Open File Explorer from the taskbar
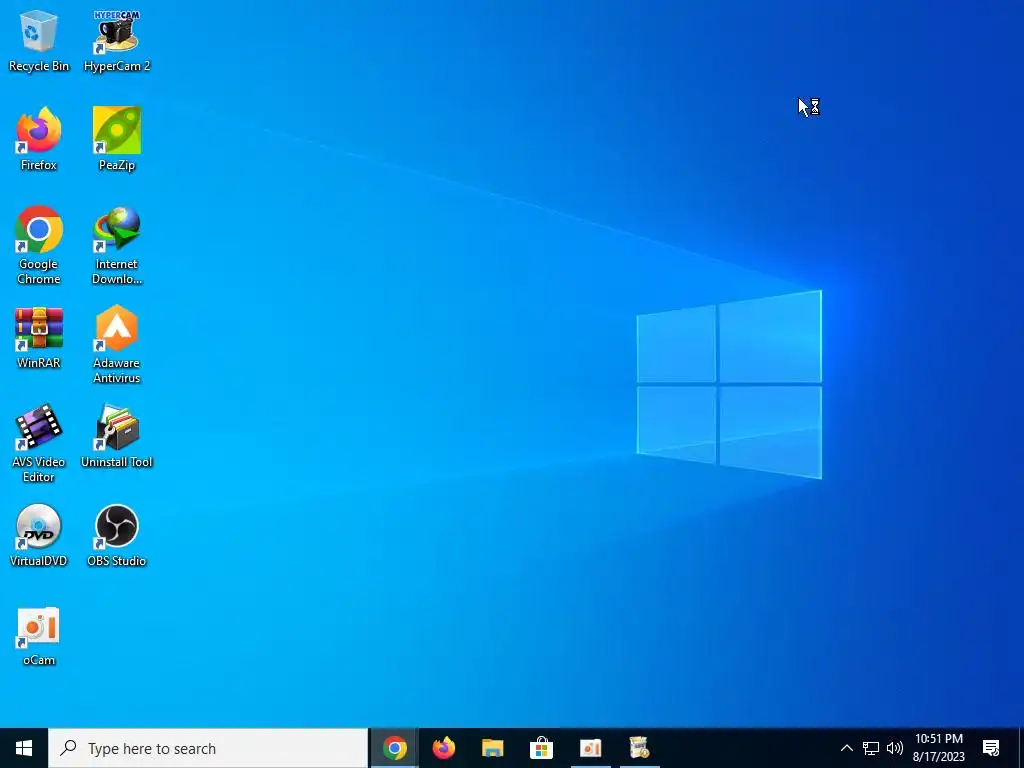The height and width of the screenshot is (768, 1024). [492, 748]
